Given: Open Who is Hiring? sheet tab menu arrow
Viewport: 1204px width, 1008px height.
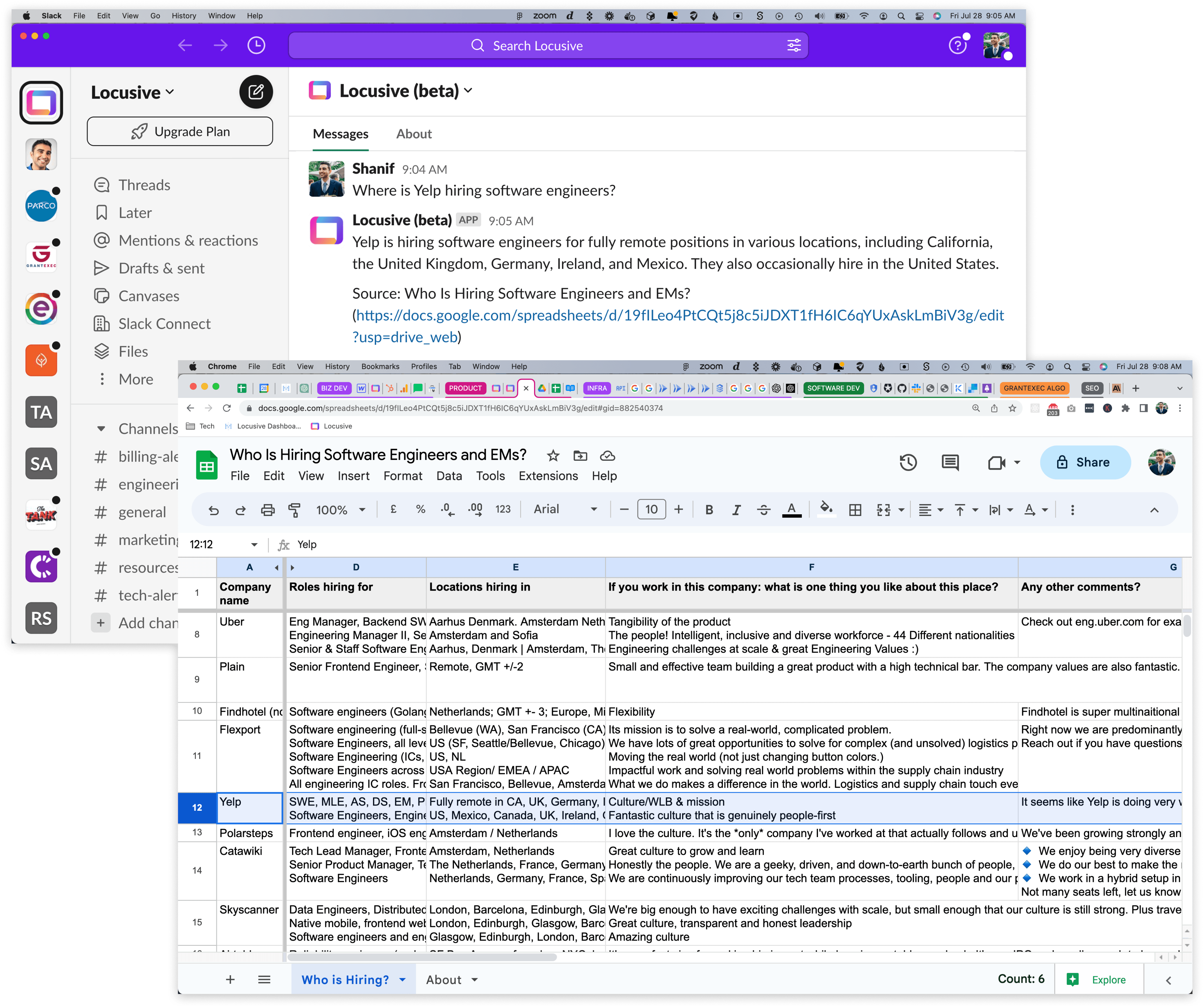Looking at the screenshot, I should 402,980.
